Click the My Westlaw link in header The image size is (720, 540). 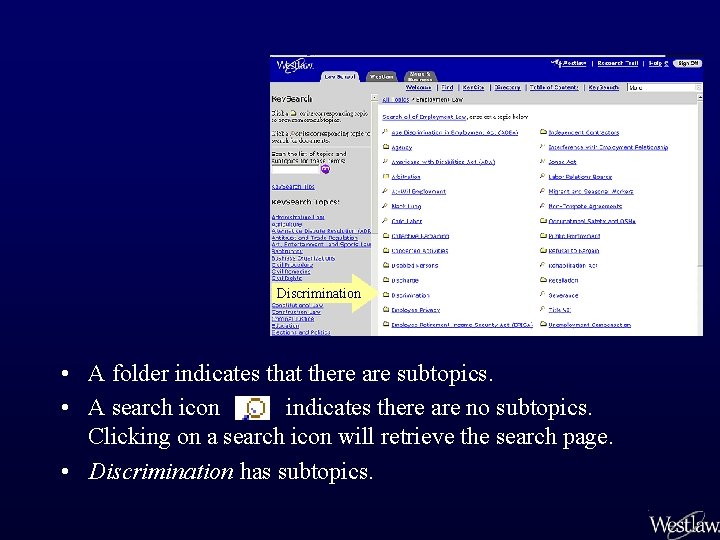[x=569, y=63]
